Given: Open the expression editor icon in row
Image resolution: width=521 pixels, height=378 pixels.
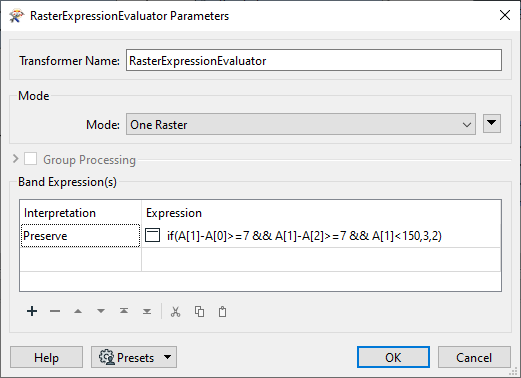Looking at the screenshot, I should pos(153,235).
